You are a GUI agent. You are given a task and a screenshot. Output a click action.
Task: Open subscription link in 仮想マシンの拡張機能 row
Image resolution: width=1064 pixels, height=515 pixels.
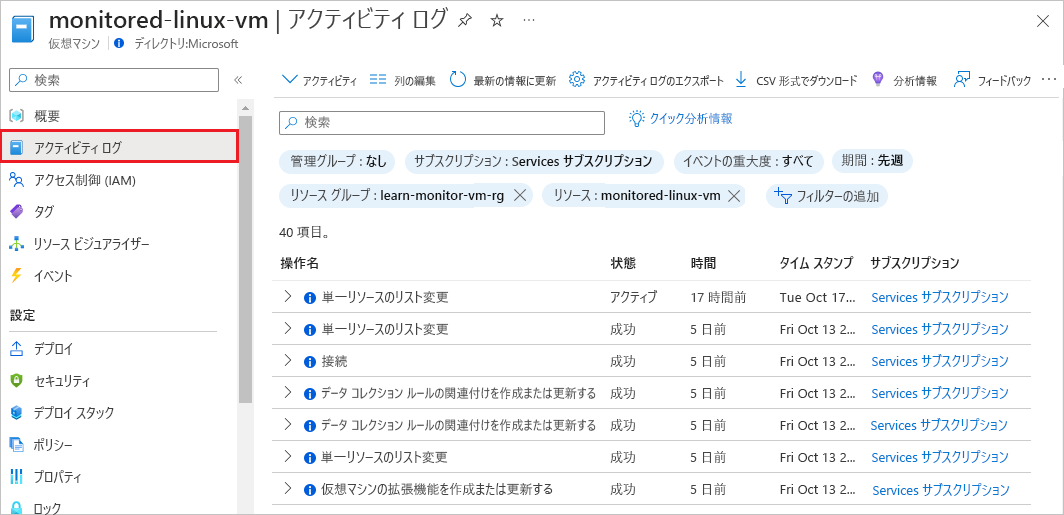(x=941, y=489)
